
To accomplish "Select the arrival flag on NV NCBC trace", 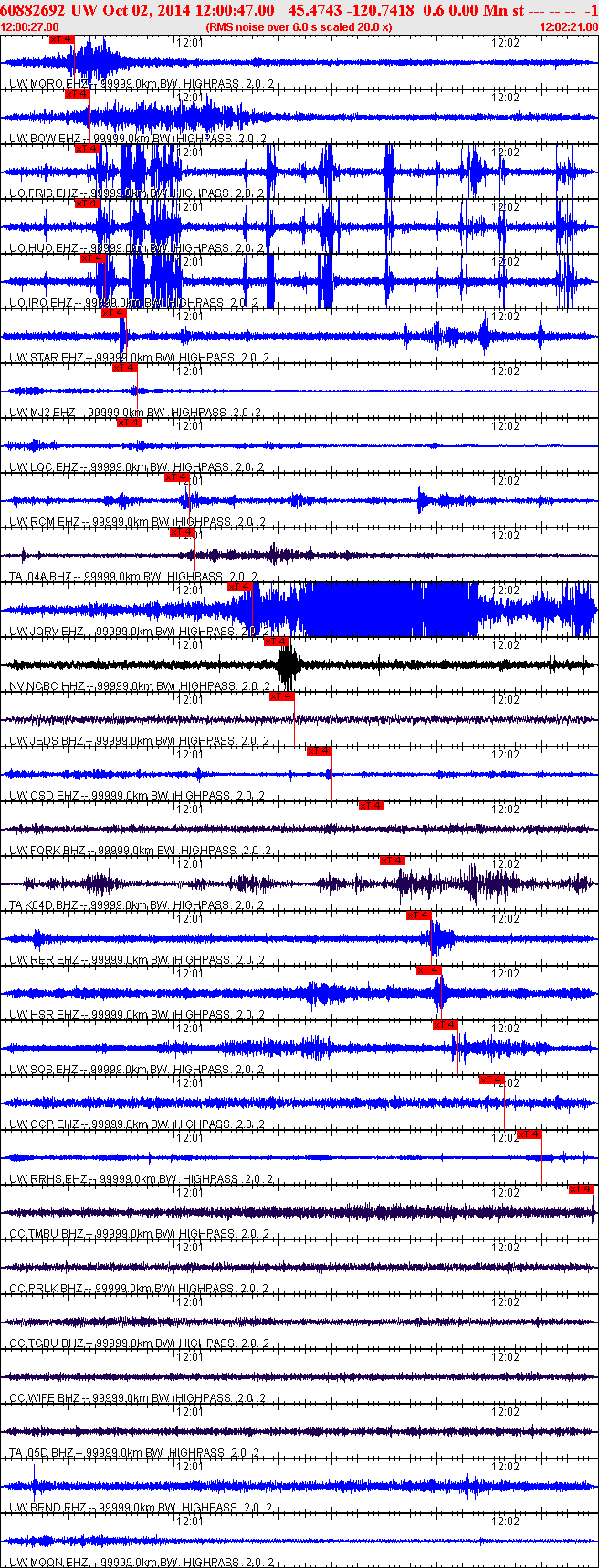I will point(276,642).
